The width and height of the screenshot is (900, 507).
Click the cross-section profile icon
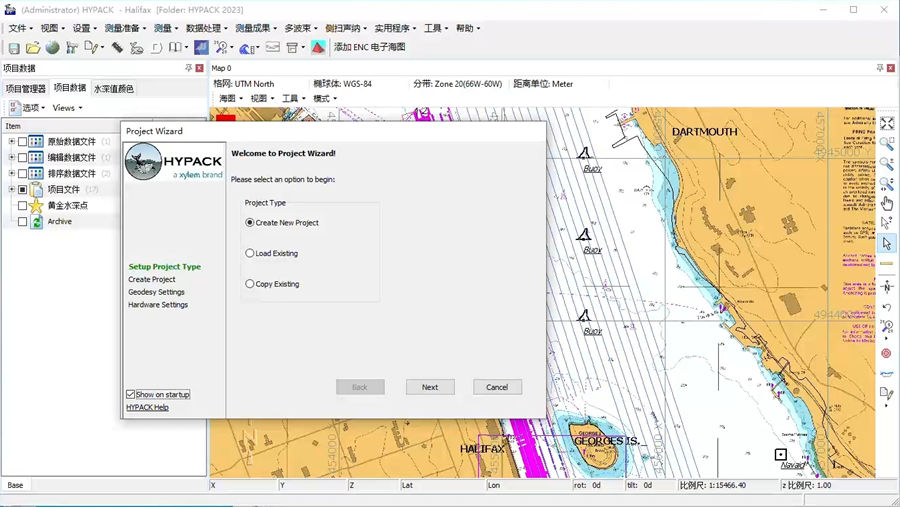[273, 47]
